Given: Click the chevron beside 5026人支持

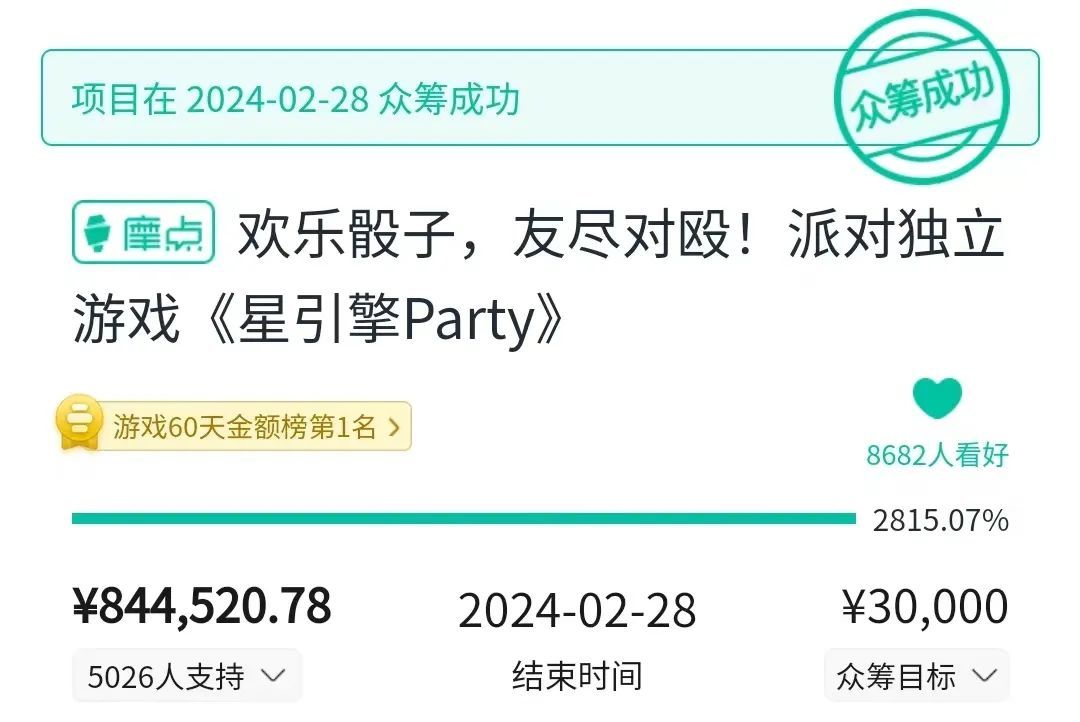Looking at the screenshot, I should [272, 676].
